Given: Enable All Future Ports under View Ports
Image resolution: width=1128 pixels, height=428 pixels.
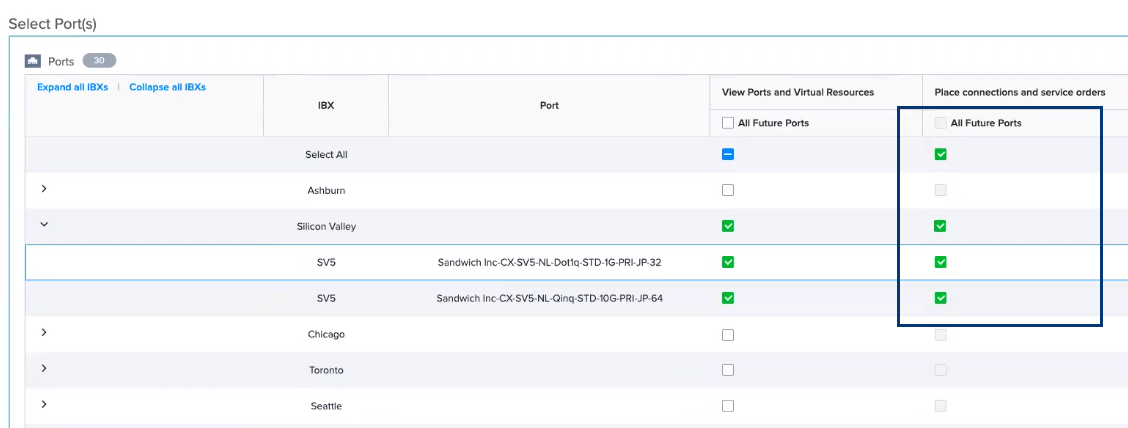Looking at the screenshot, I should coord(728,123).
